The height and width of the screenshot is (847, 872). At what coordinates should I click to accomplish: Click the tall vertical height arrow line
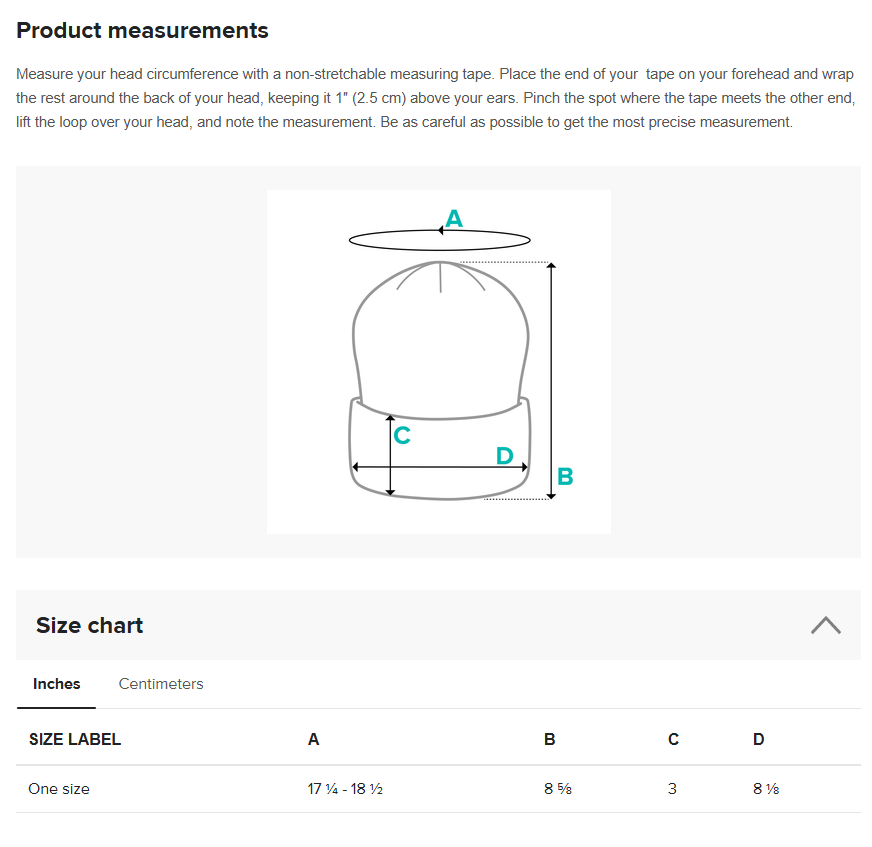[551, 381]
